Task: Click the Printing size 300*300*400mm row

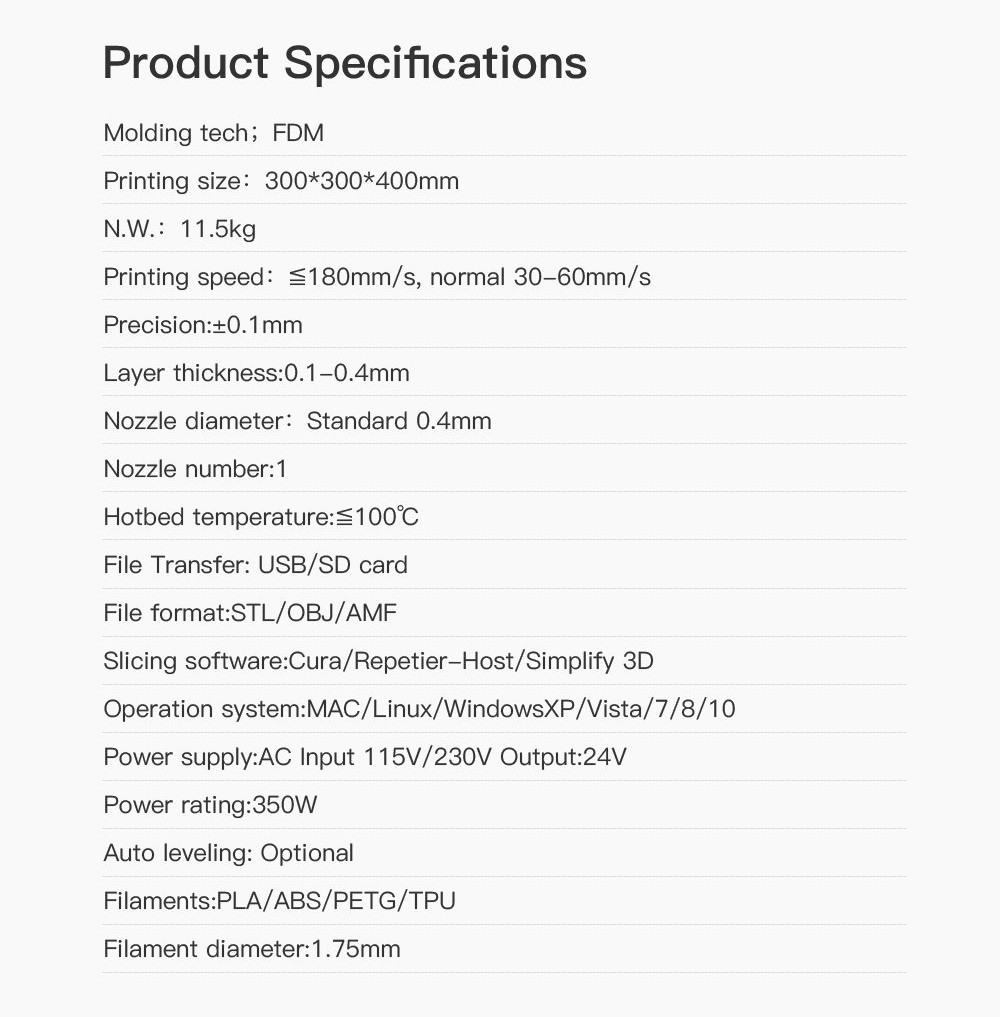Action: (281, 181)
